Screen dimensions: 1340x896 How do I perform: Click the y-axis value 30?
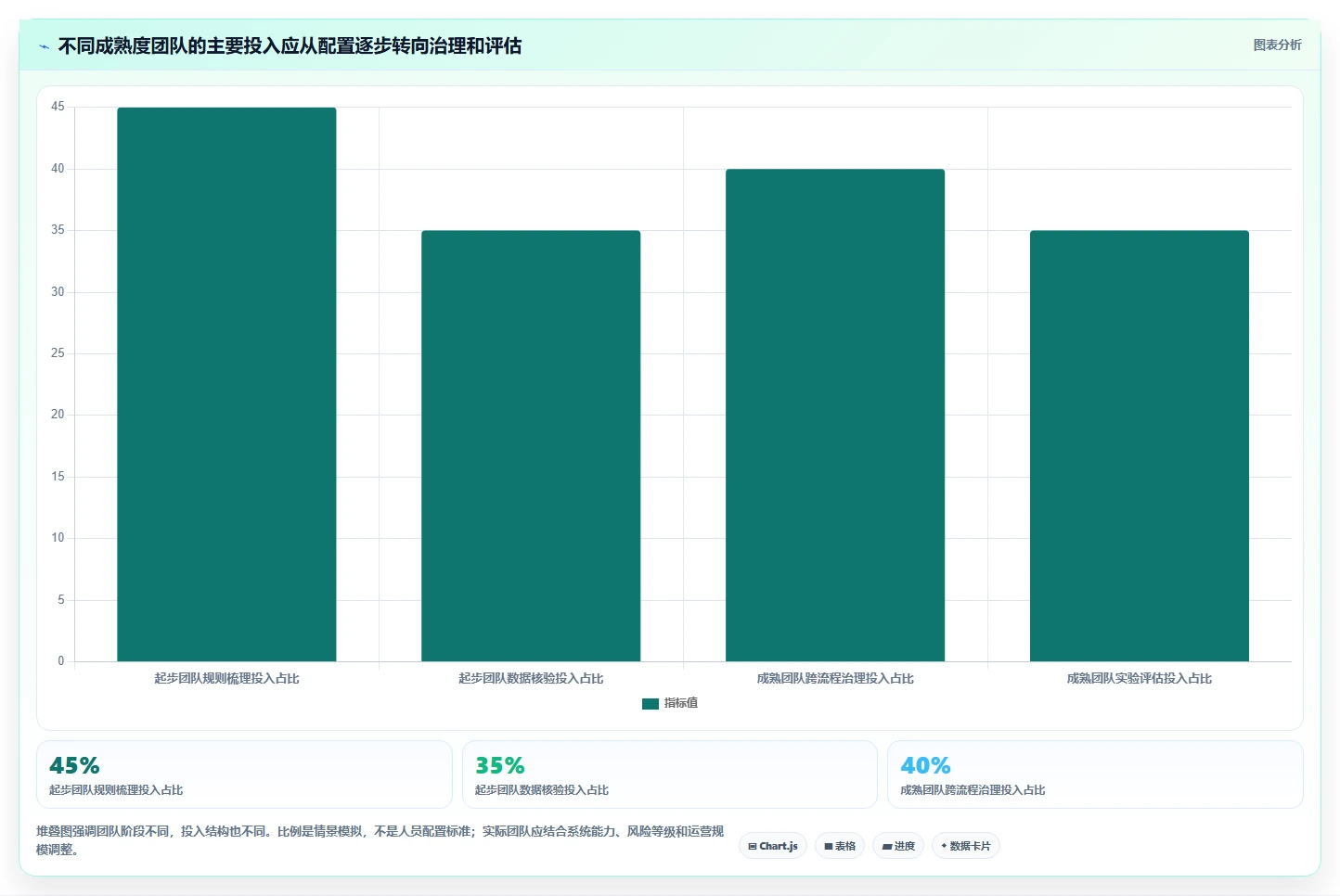point(58,291)
